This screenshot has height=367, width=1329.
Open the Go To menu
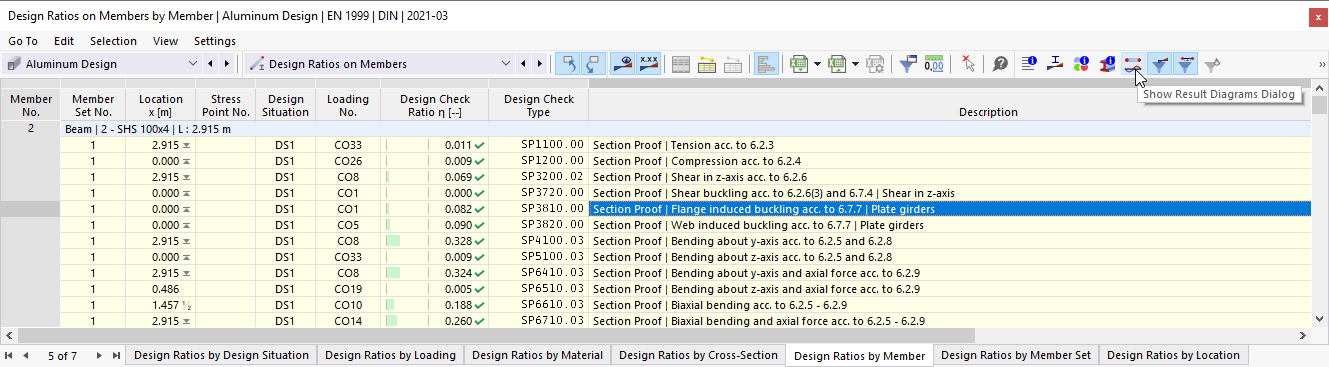coord(23,41)
